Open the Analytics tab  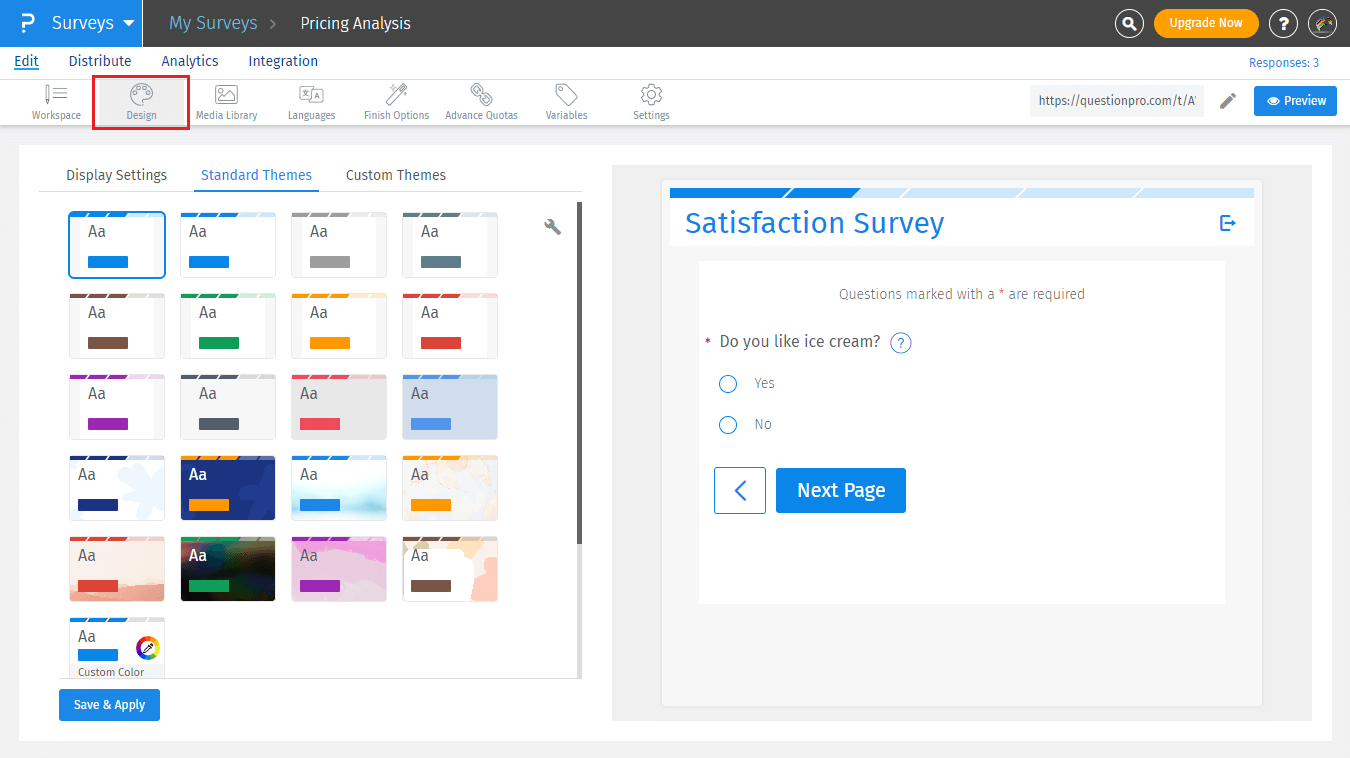point(190,60)
